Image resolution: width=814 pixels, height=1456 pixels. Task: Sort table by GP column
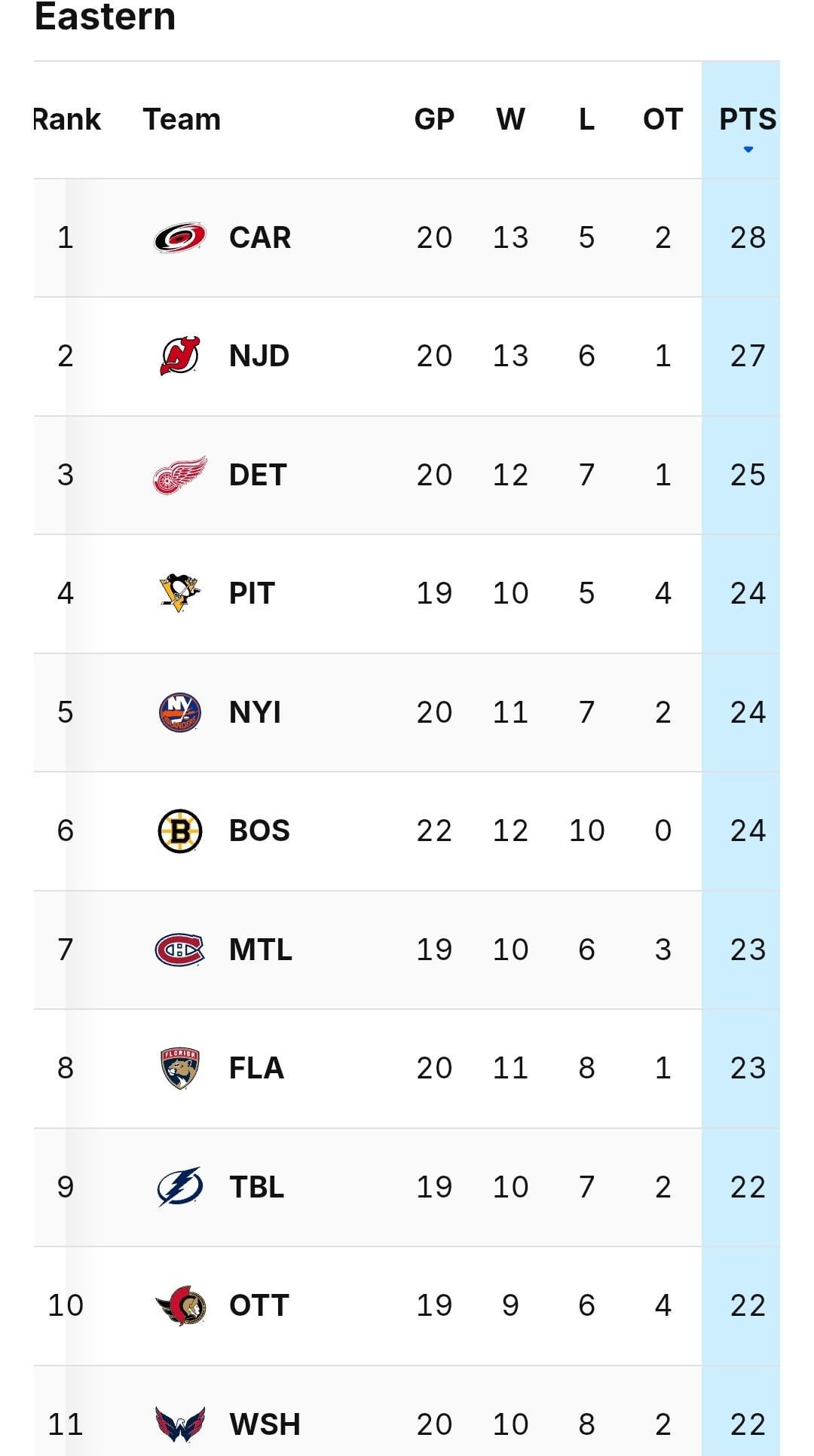434,119
